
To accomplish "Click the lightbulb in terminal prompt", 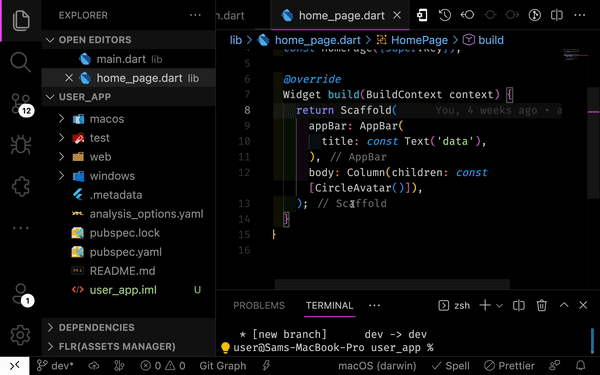I will pyautogui.click(x=225, y=347).
